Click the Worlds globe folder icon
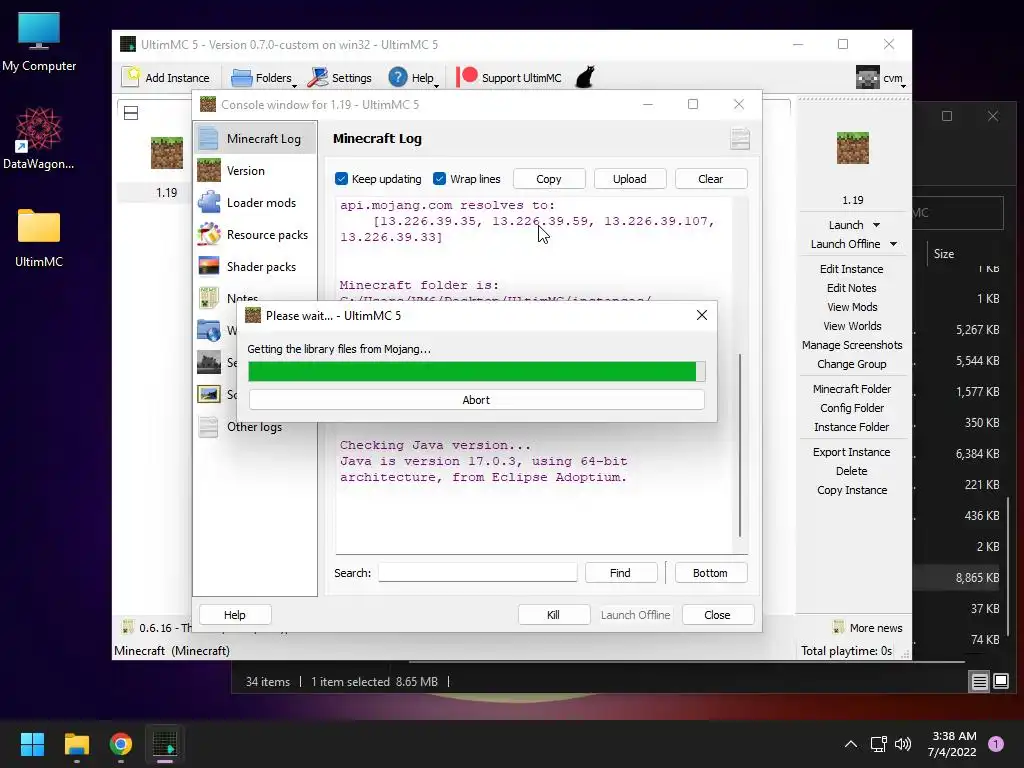This screenshot has width=1024, height=768. click(x=208, y=330)
